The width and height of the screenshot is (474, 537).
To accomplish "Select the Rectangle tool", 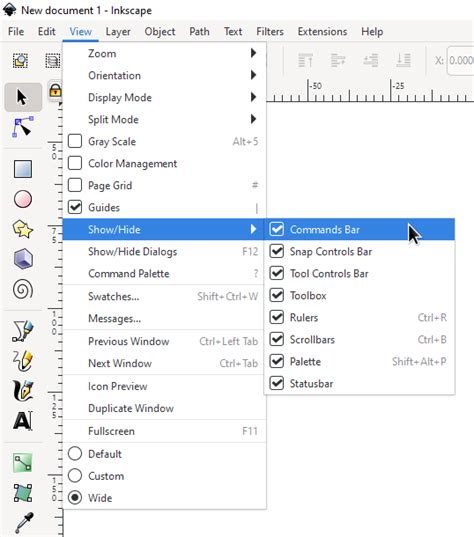I will (x=23, y=169).
